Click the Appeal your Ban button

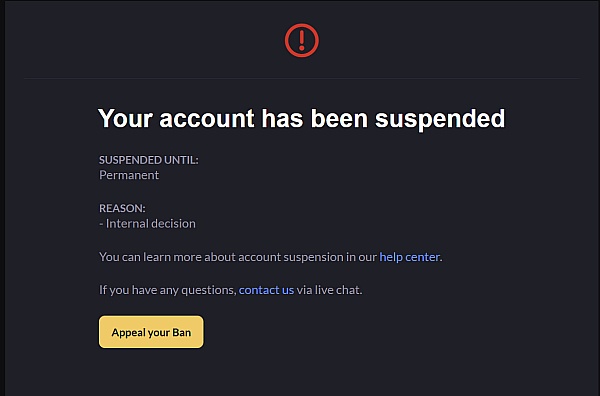tap(151, 332)
